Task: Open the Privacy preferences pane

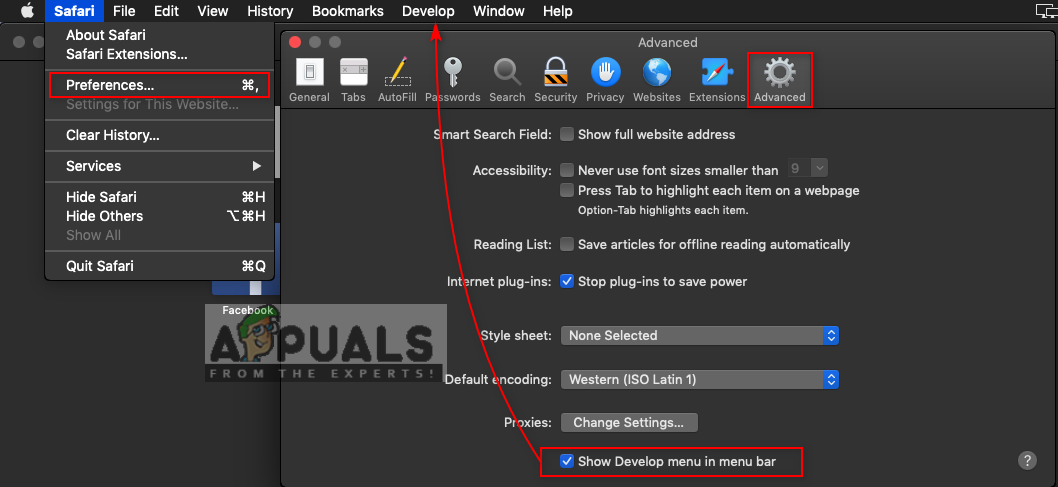Action: 605,80
